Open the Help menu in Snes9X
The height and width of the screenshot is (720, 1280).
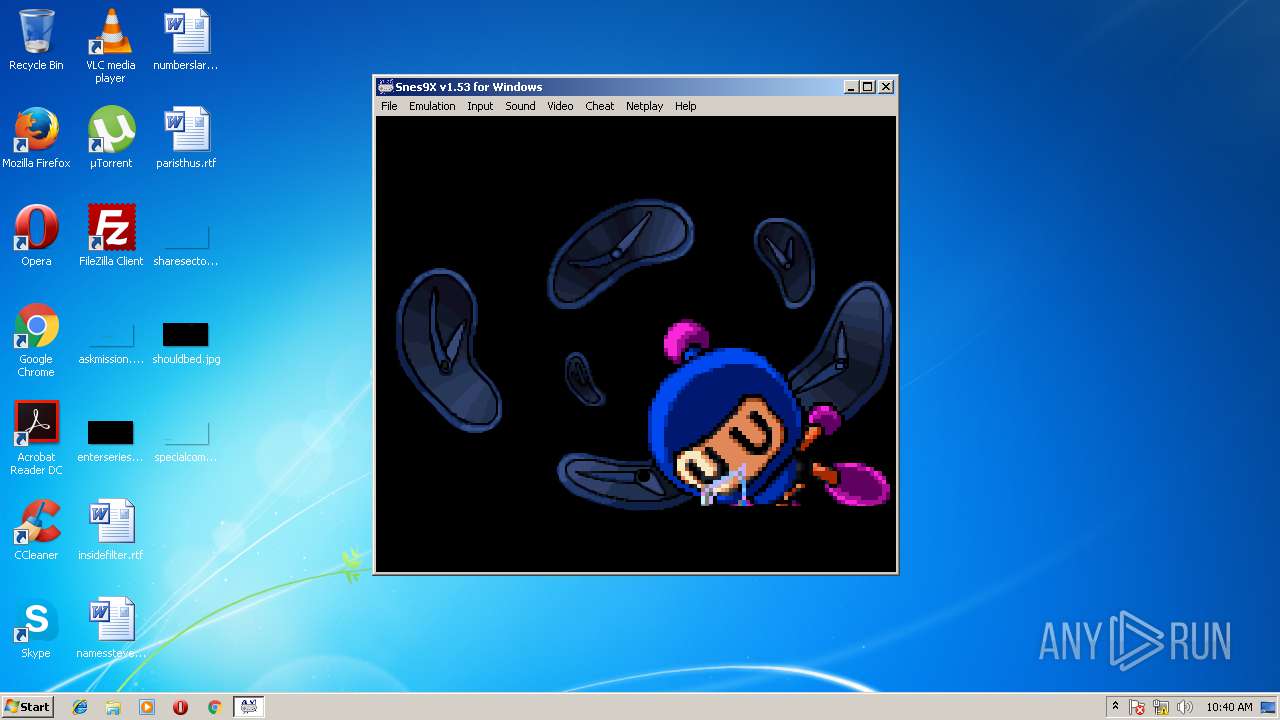click(x=685, y=106)
